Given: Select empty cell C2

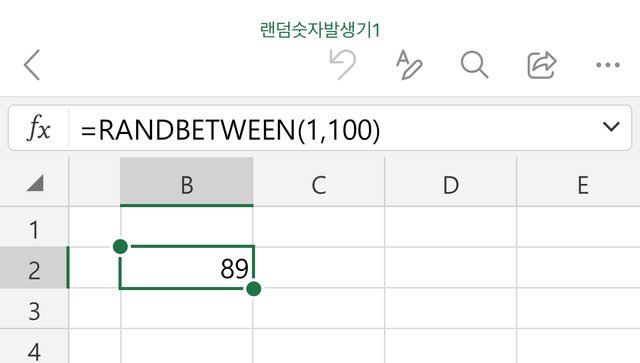Looking at the screenshot, I should tap(319, 267).
